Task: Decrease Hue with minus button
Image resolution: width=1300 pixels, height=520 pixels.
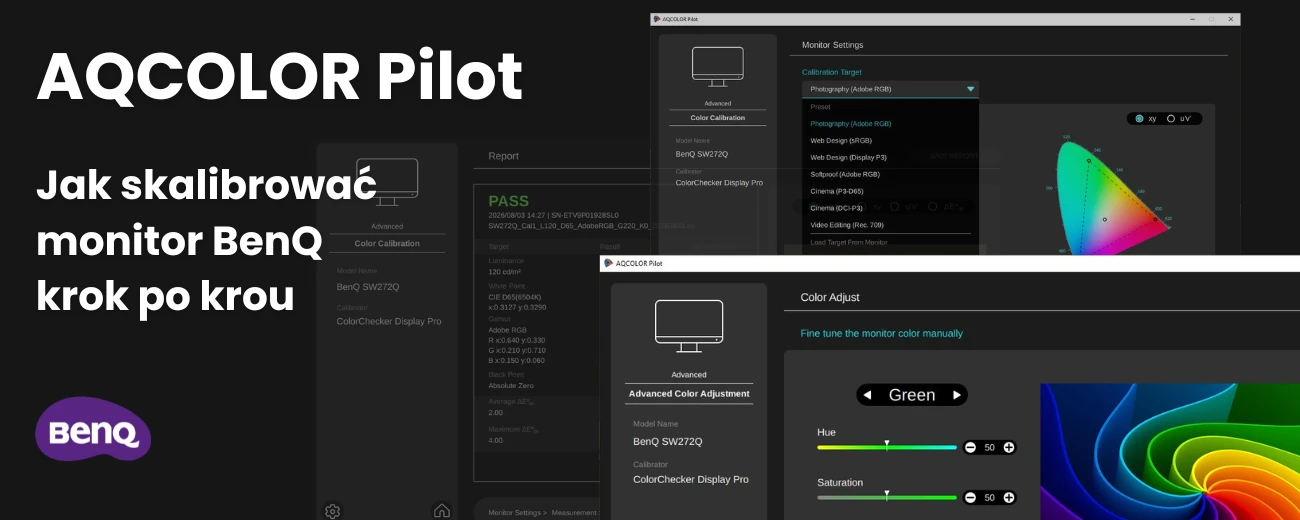Action: pos(970,447)
